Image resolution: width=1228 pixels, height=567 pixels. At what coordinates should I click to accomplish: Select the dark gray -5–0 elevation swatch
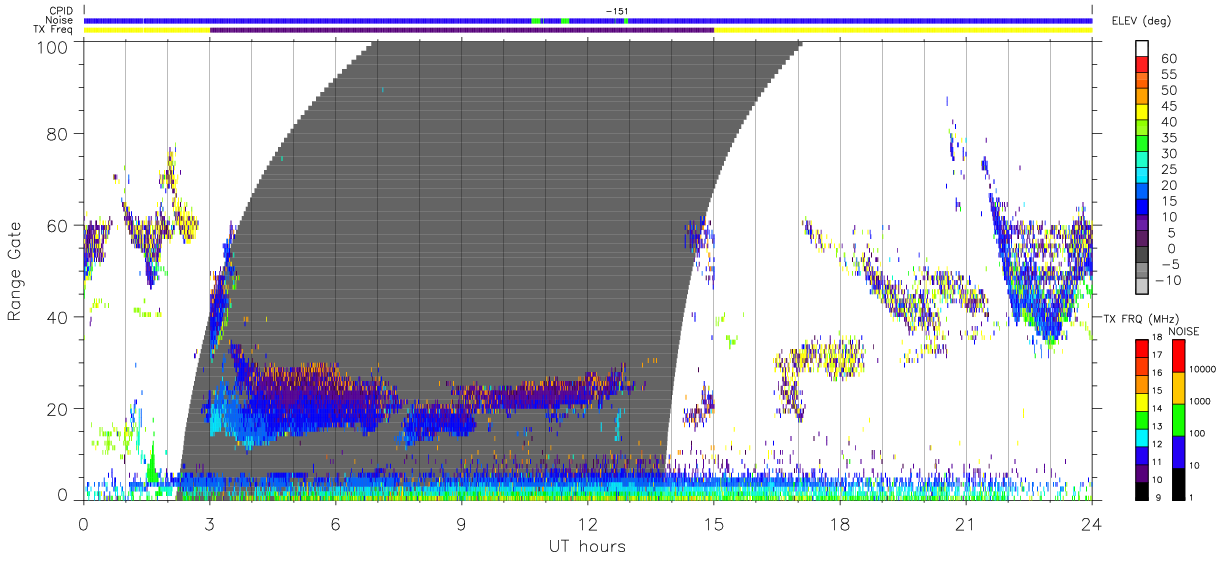pos(1142,255)
